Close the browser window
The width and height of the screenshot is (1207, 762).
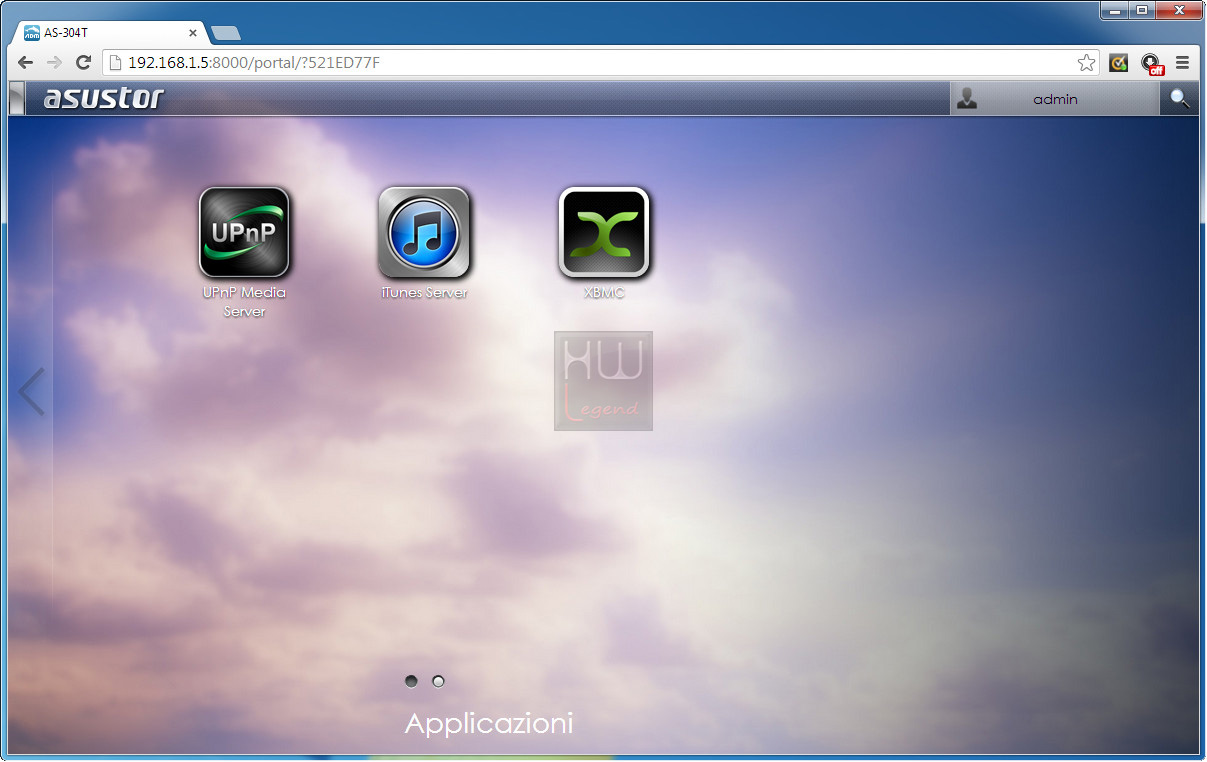pyautogui.click(x=1179, y=10)
